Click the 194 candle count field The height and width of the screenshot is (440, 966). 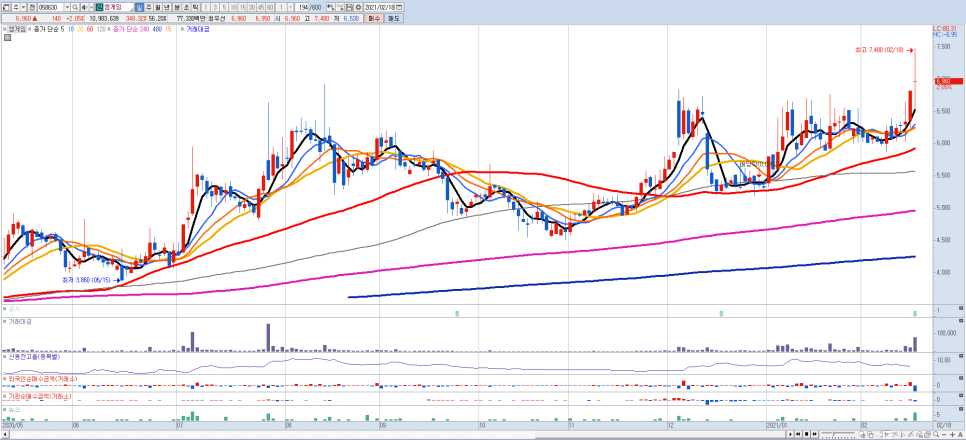pyautogui.click(x=302, y=7)
